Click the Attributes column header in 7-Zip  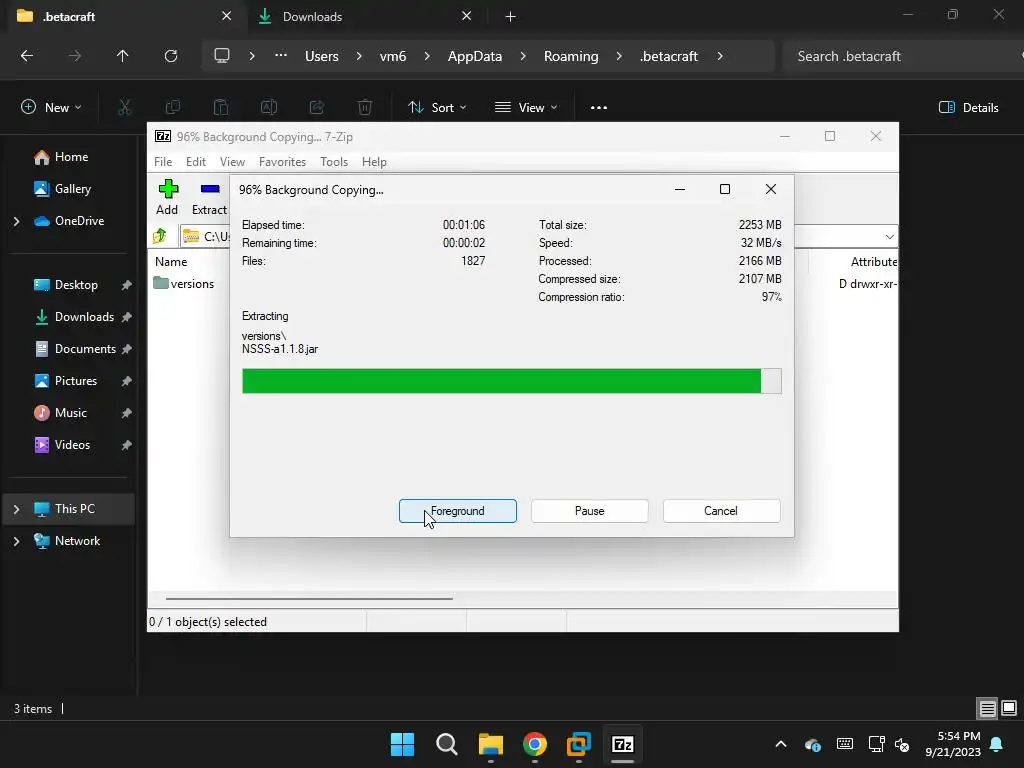[873, 262]
